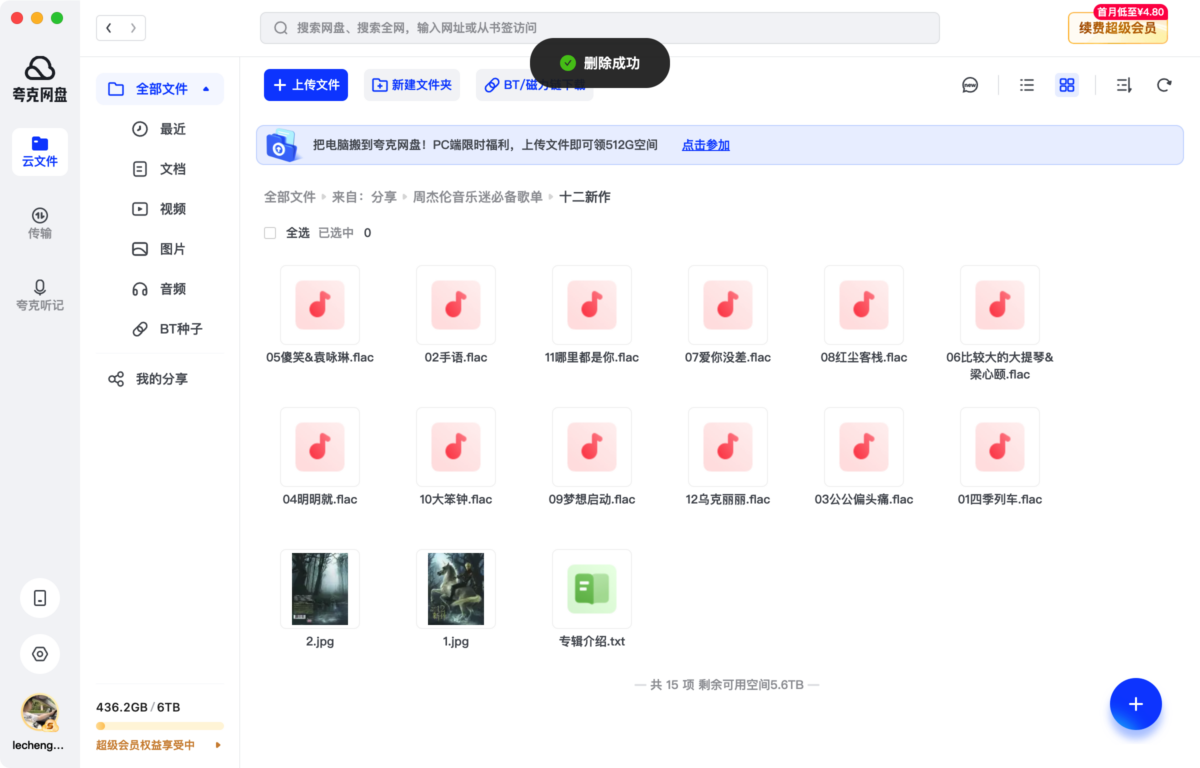Click the search input field
The width and height of the screenshot is (1200, 768).
600,28
